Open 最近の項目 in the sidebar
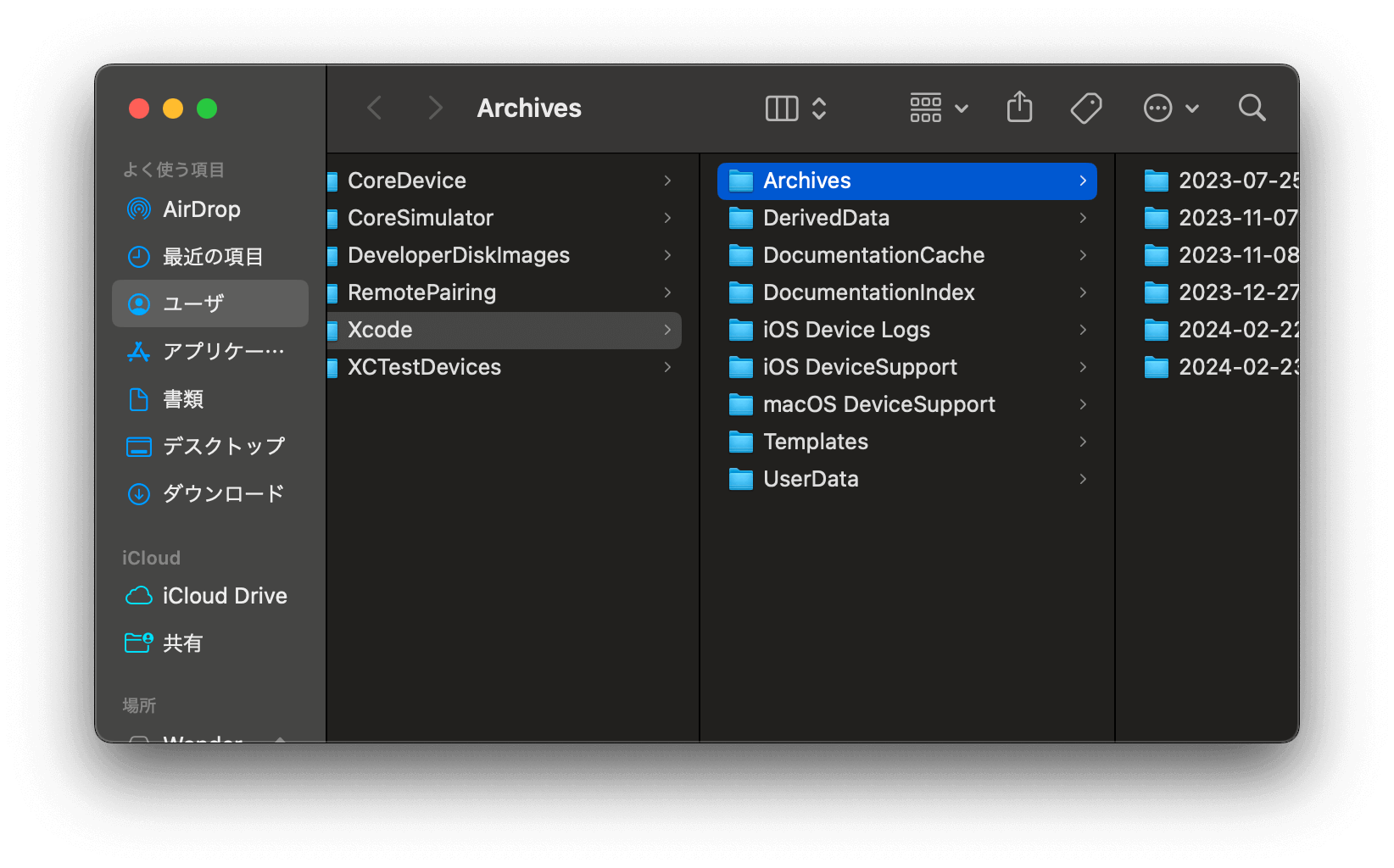Image resolution: width=1394 pixels, height=868 pixels. (210, 256)
